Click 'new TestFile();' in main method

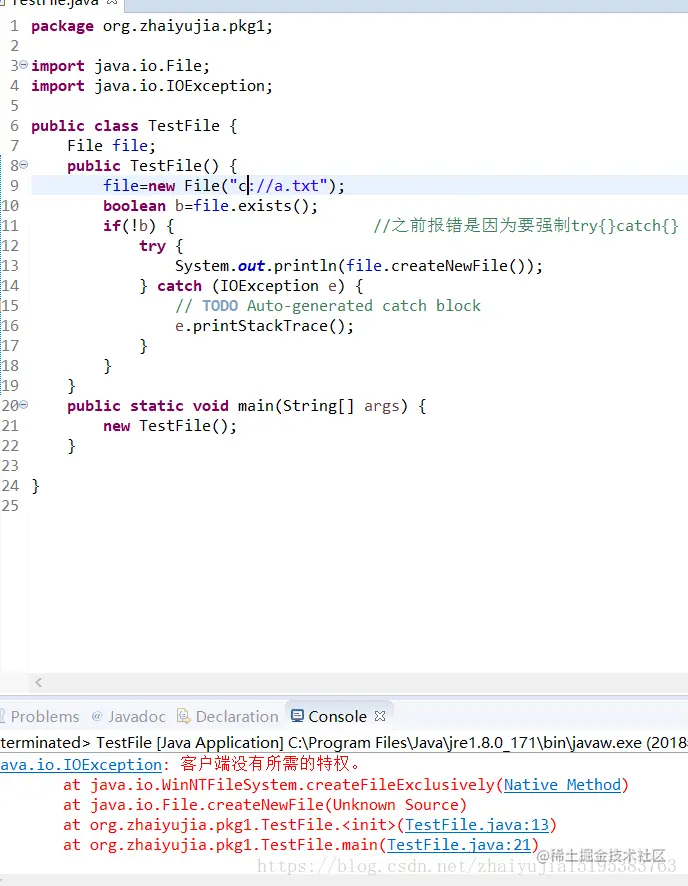(170, 426)
